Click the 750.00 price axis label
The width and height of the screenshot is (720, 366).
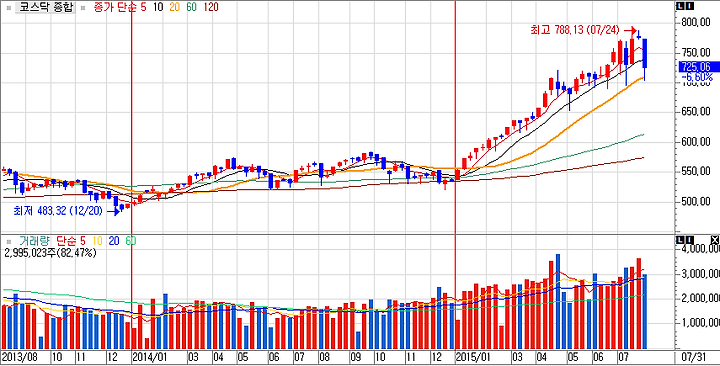pyautogui.click(x=697, y=52)
